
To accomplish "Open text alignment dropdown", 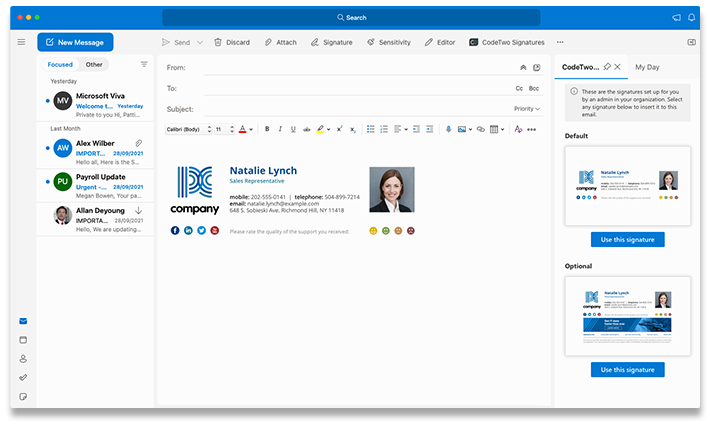I will (401, 129).
